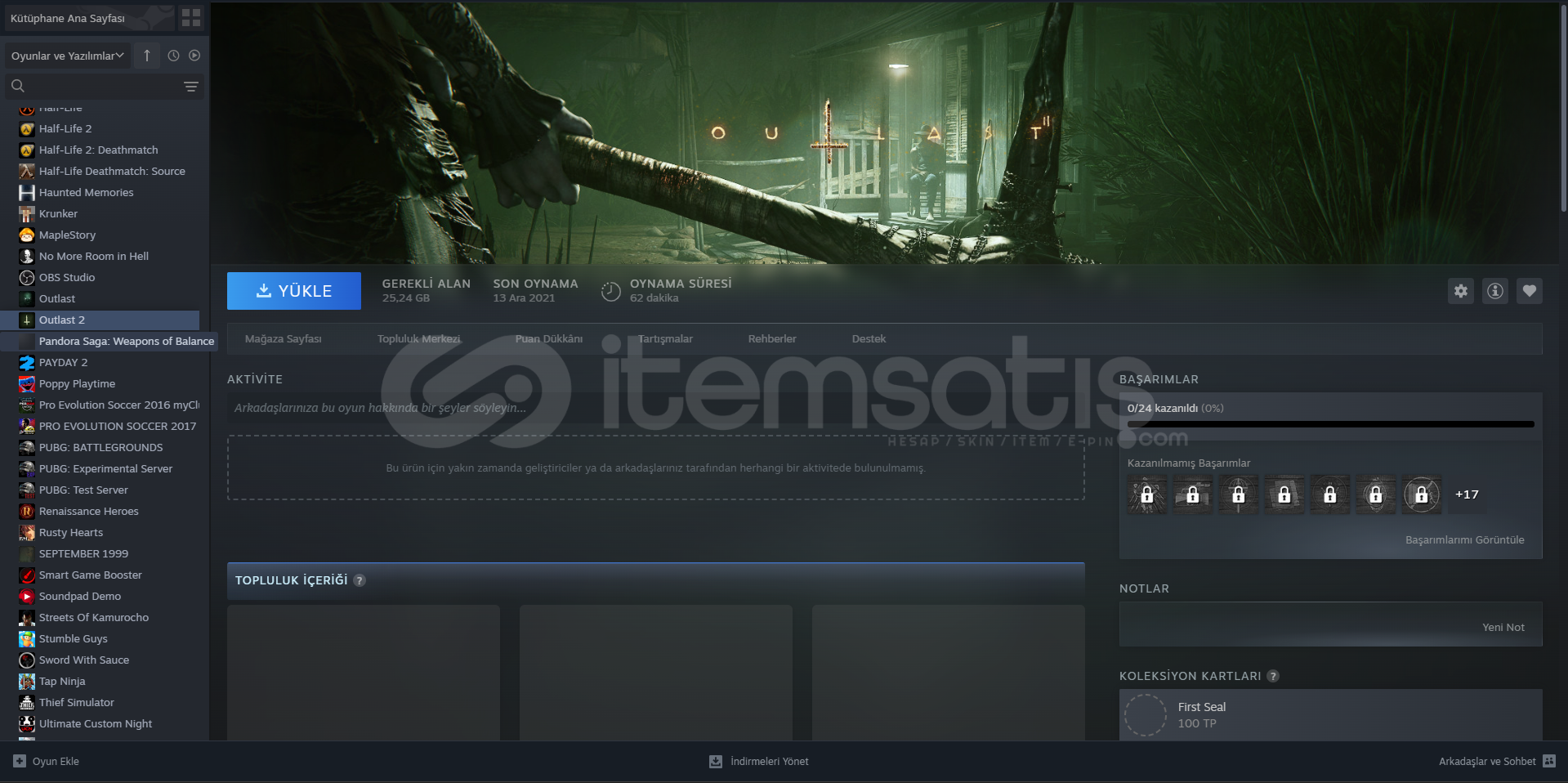
Task: Open the grid collections view icon
Action: click(191, 17)
